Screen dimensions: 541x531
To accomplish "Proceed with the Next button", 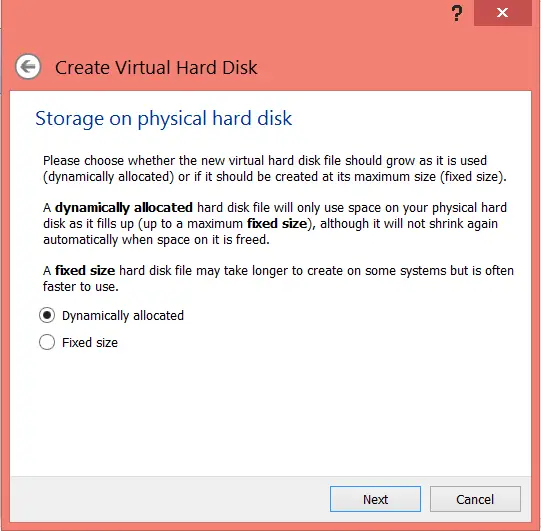I will coord(375,499).
